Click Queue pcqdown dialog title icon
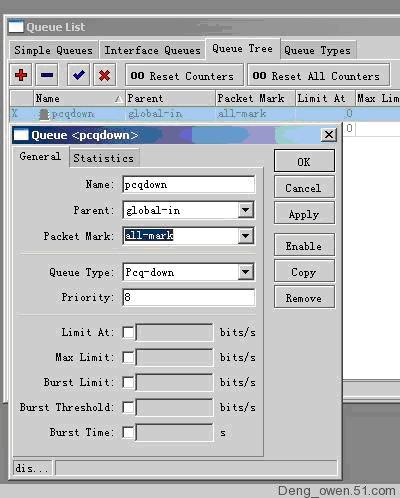 pos(21,135)
